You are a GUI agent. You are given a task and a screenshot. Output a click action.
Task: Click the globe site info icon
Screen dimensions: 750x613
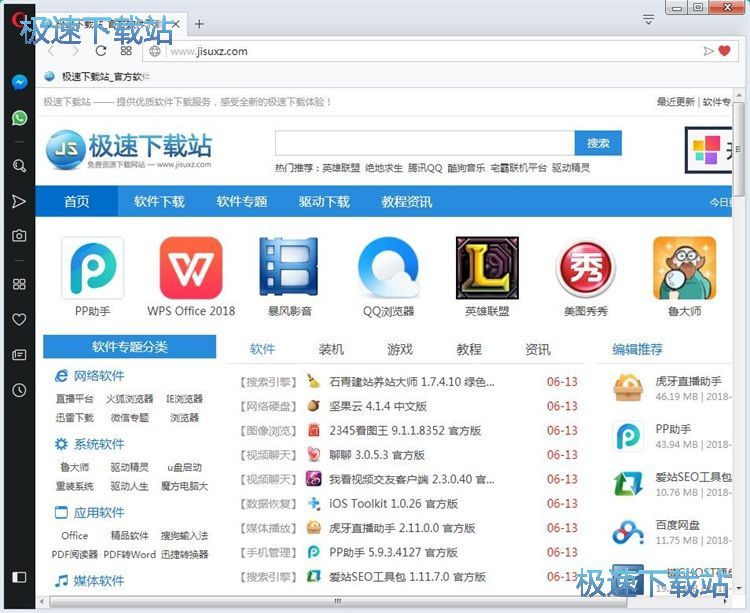coord(154,51)
